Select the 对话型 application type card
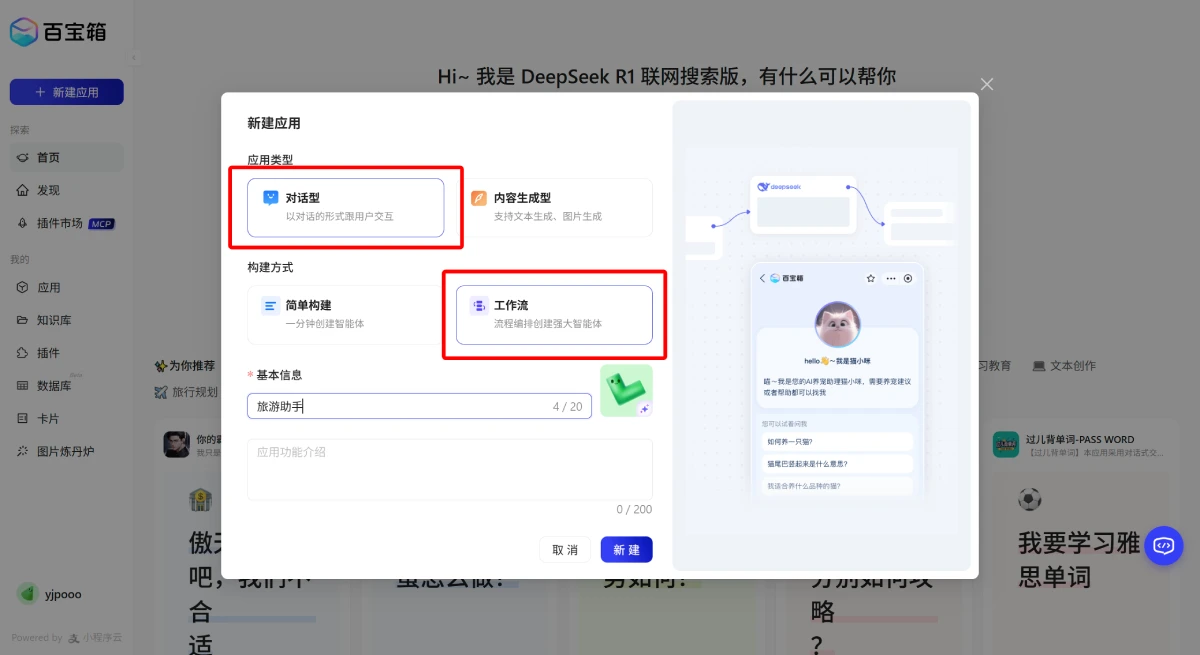Image resolution: width=1200 pixels, height=655 pixels. click(x=346, y=208)
